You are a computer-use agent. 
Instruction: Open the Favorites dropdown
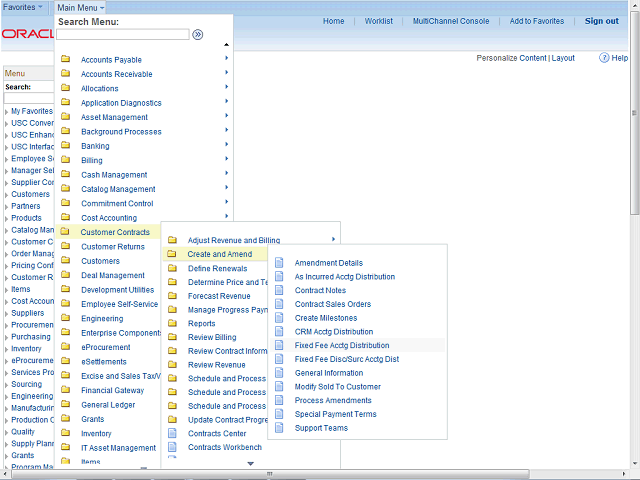(x=24, y=7)
